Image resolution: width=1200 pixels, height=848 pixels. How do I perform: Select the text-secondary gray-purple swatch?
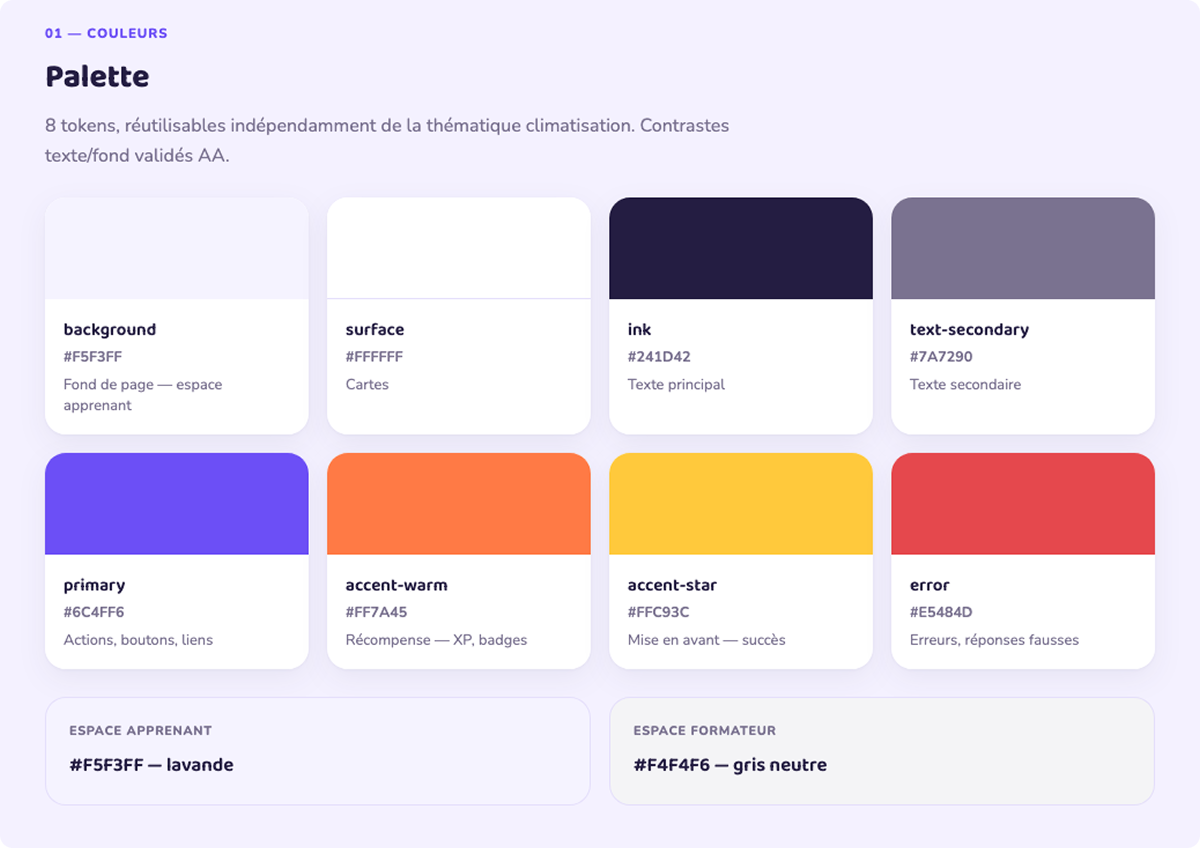click(1023, 248)
